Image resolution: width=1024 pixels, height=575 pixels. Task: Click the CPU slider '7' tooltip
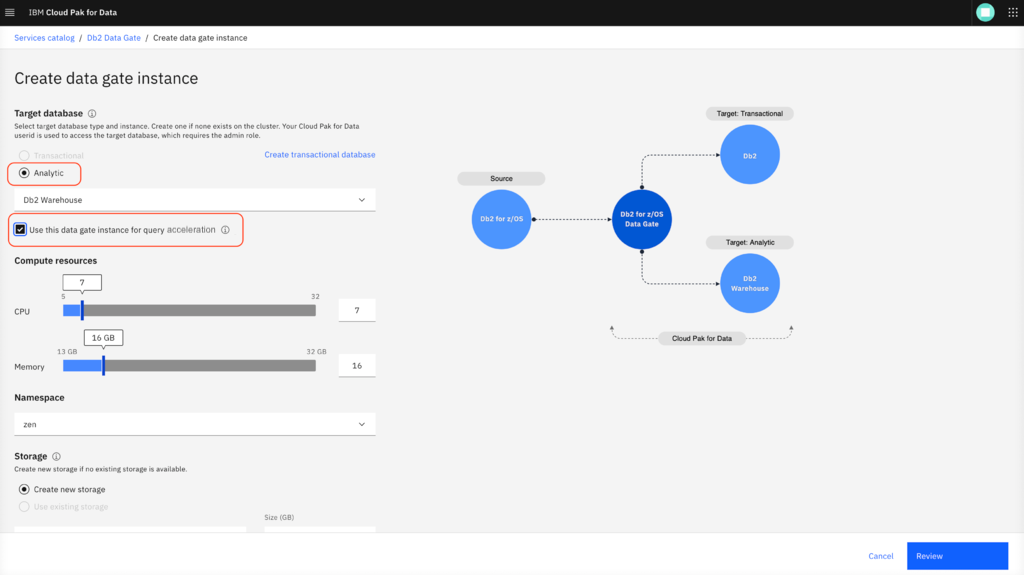pyautogui.click(x=82, y=283)
